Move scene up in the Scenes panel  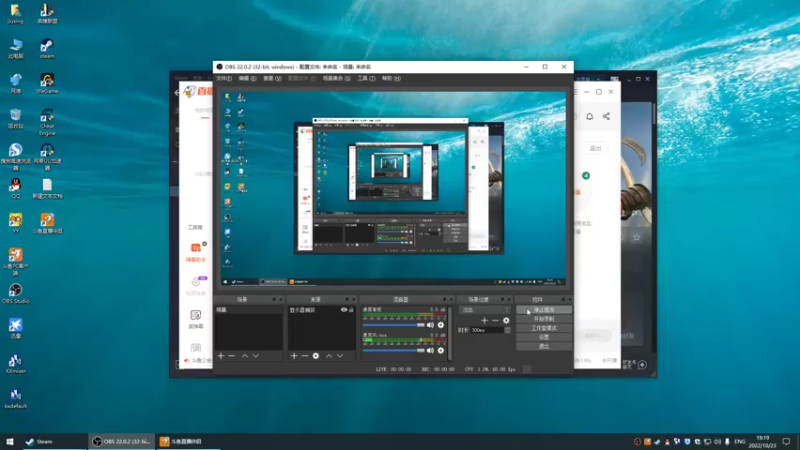[x=245, y=356]
